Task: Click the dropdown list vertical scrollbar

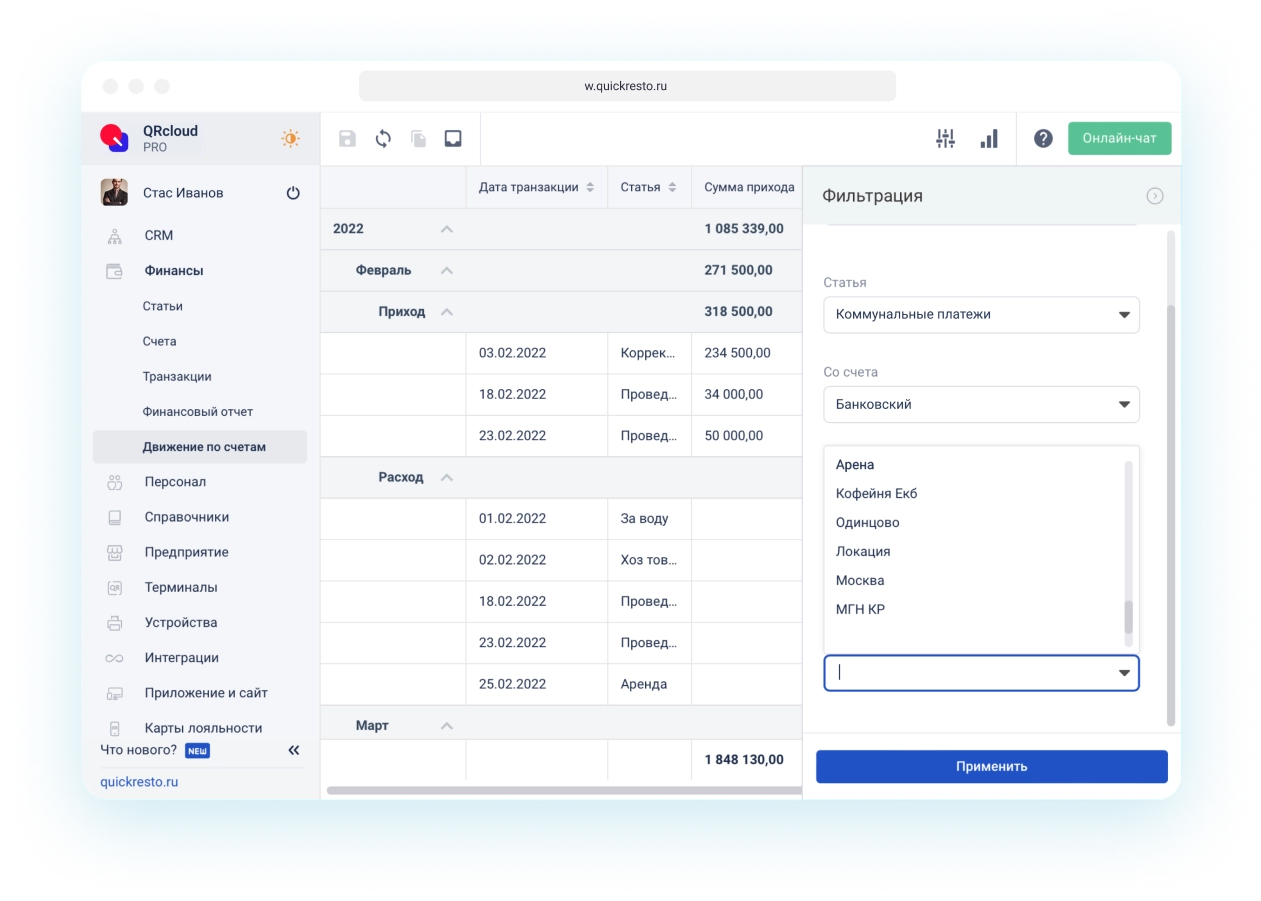Action: coord(1129,616)
